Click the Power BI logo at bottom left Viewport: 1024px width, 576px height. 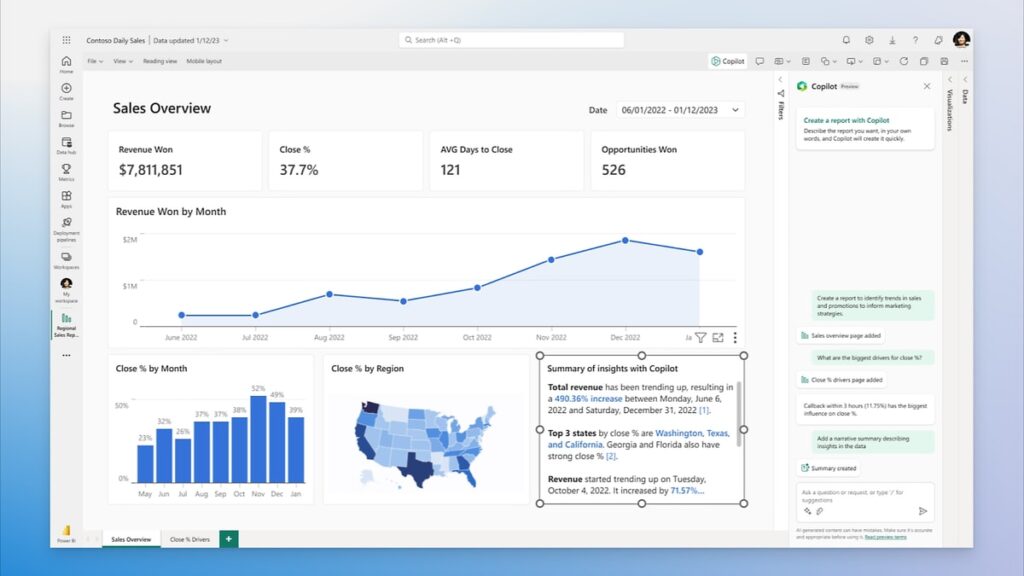point(66,534)
